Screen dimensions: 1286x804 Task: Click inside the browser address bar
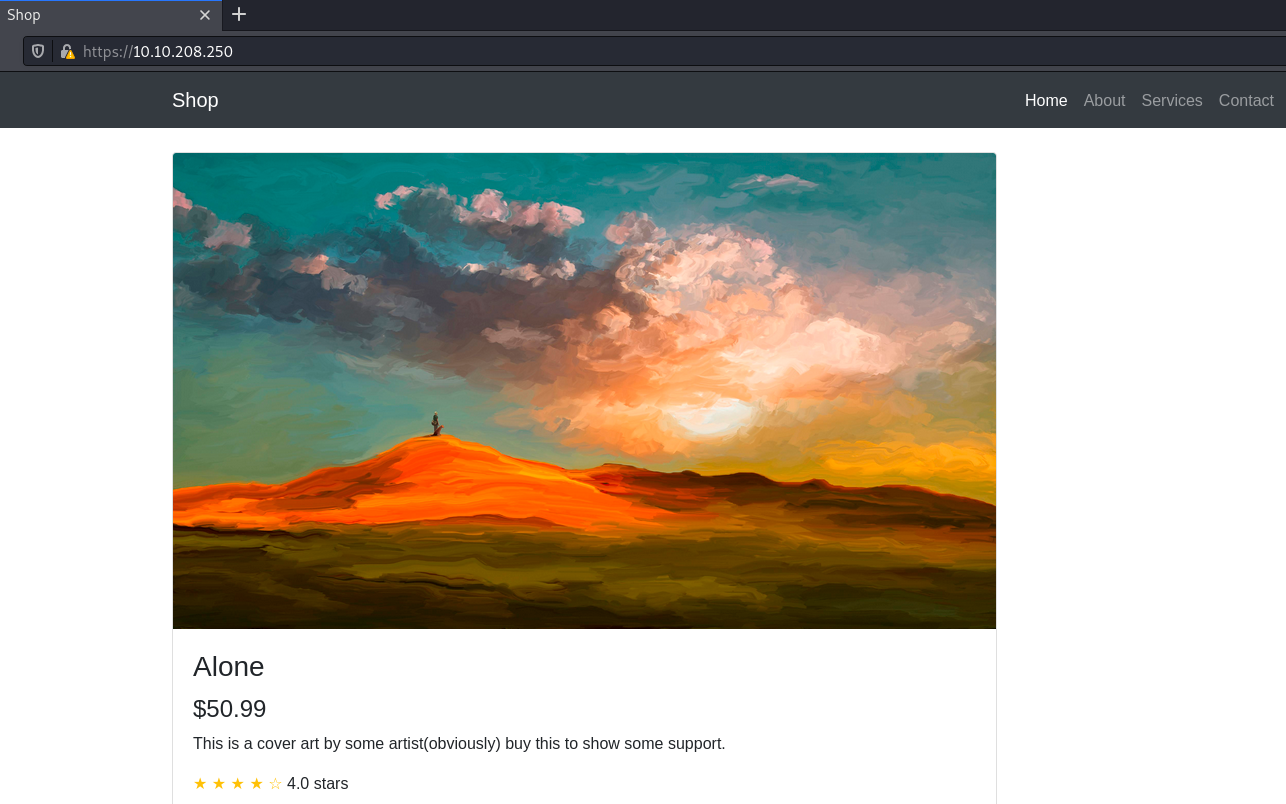tap(400, 50)
